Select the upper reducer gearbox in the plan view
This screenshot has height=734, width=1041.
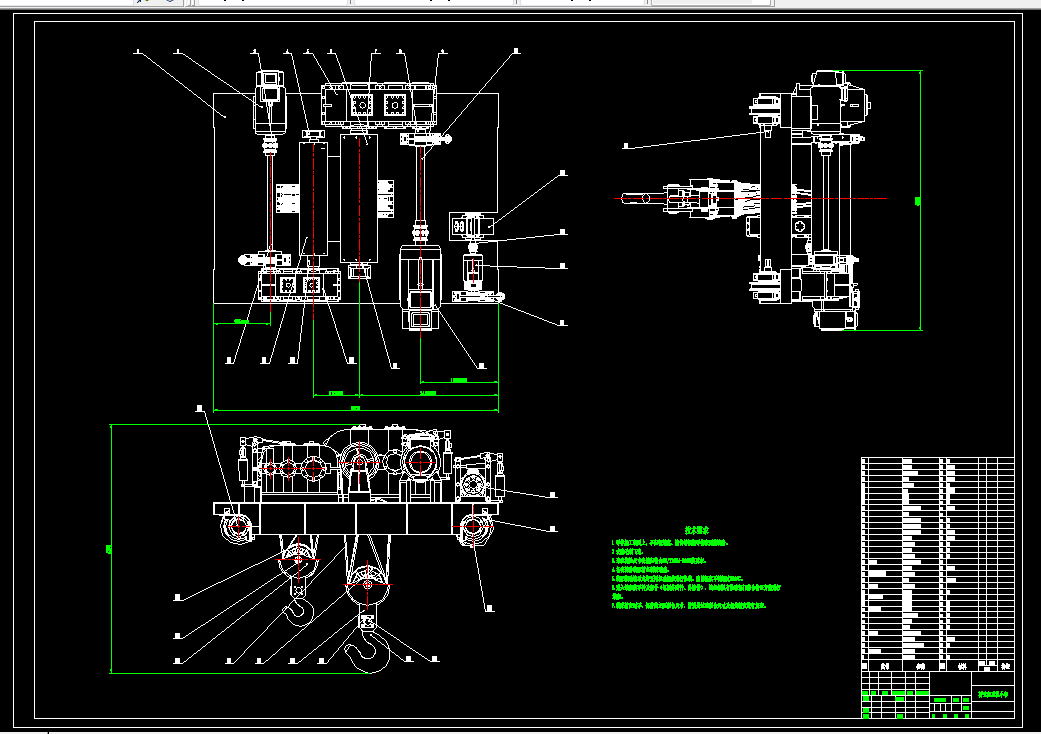click(378, 105)
